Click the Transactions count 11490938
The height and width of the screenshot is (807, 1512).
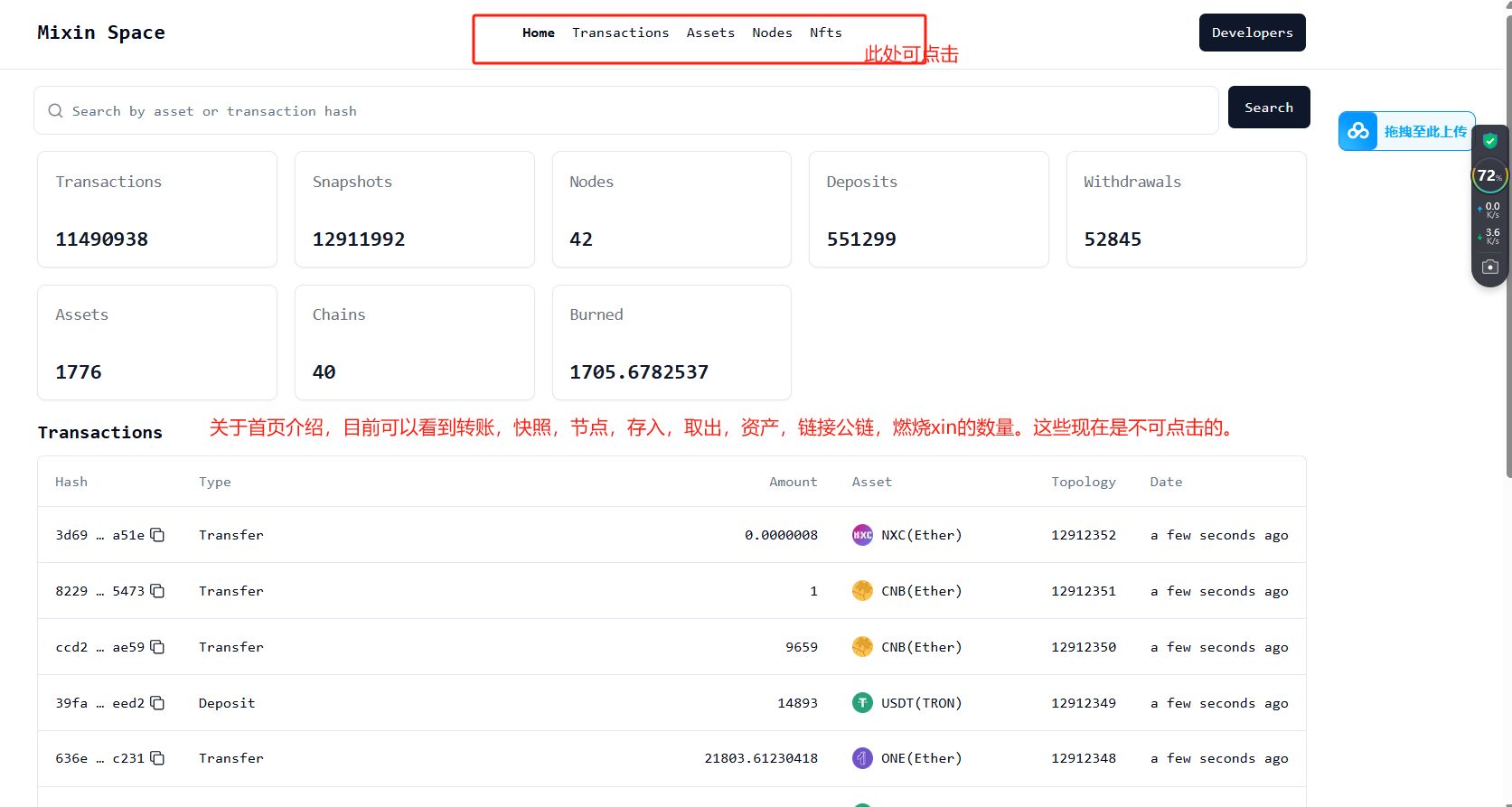(x=101, y=239)
